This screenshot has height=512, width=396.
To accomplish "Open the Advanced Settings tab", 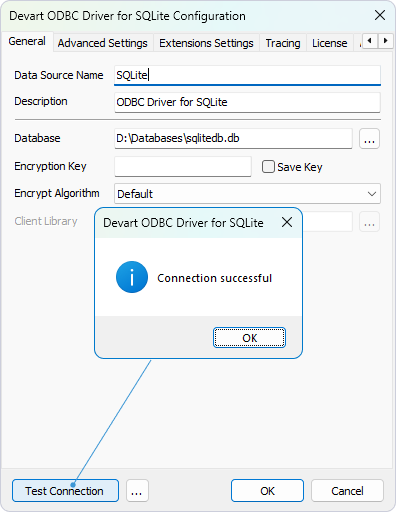I will pyautogui.click(x=103, y=43).
